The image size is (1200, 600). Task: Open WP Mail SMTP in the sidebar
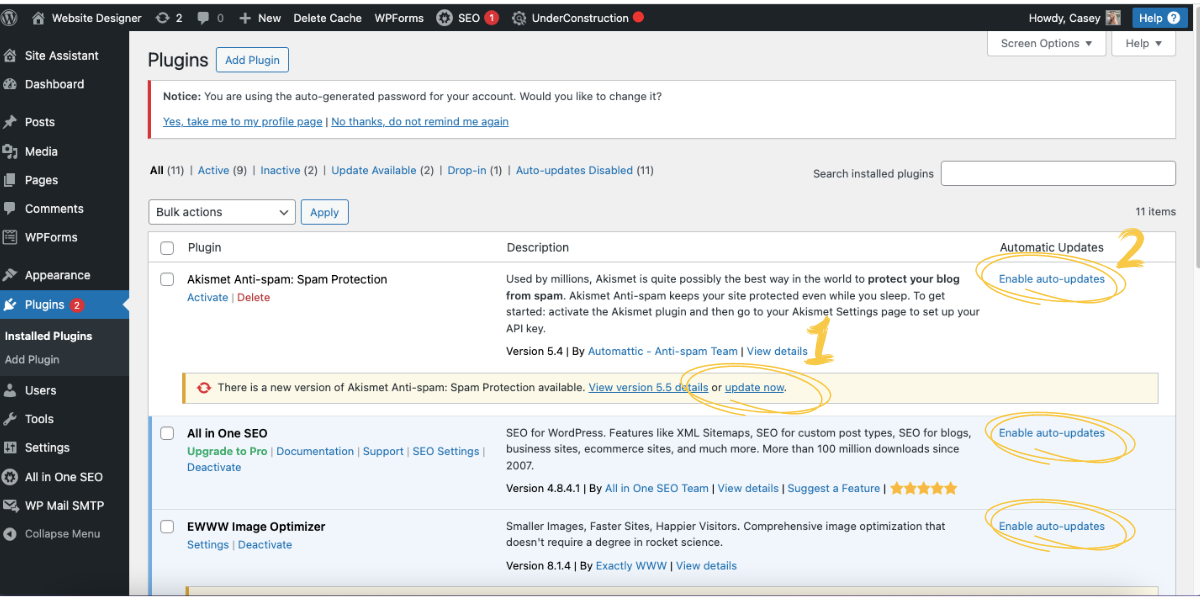[x=64, y=506]
